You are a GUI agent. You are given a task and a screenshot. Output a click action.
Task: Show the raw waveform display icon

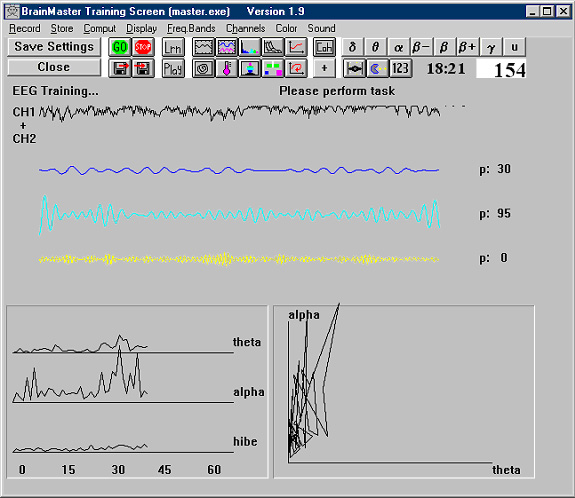click(204, 47)
